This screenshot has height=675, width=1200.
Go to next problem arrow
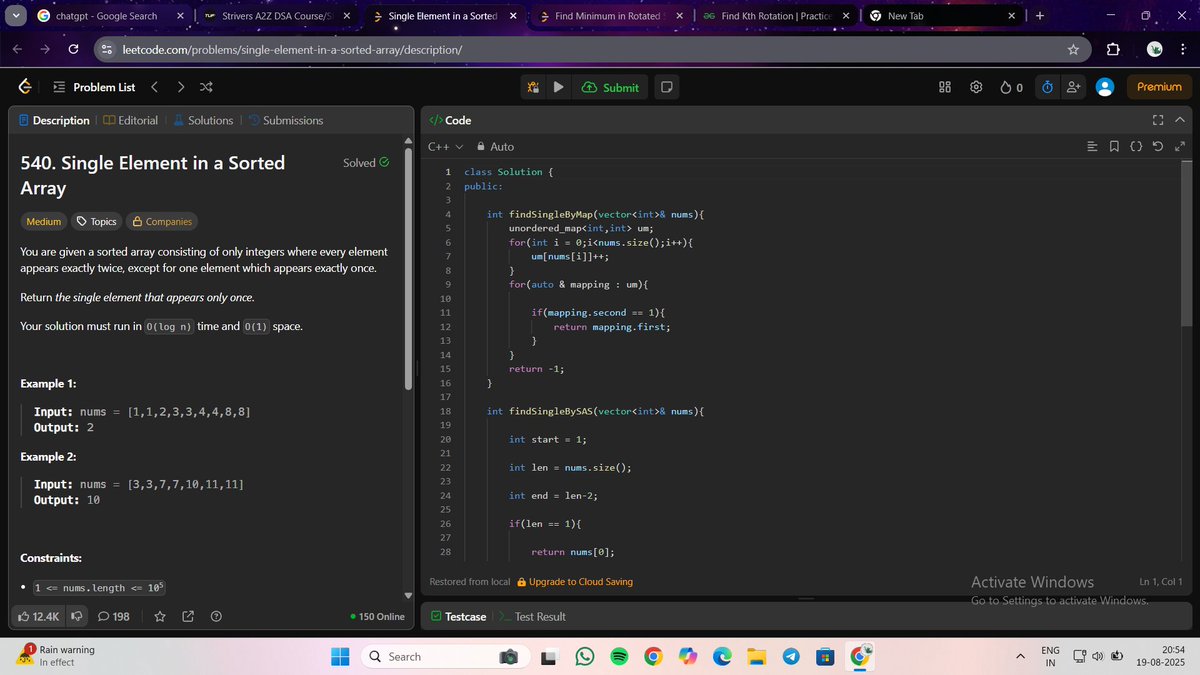[181, 87]
